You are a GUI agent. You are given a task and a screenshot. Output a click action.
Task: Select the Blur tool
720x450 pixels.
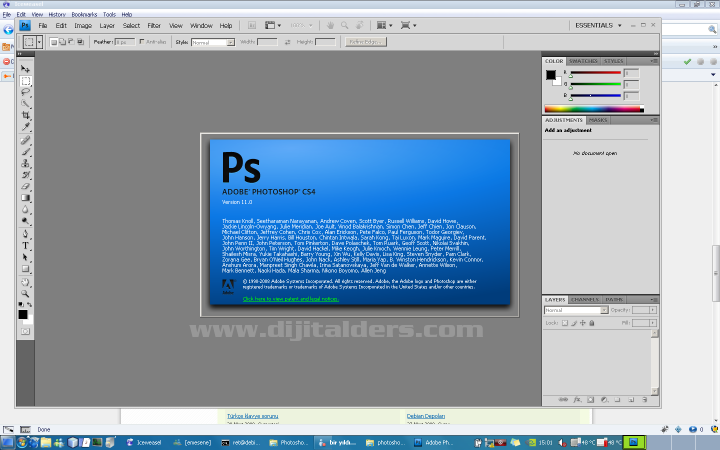(25, 209)
